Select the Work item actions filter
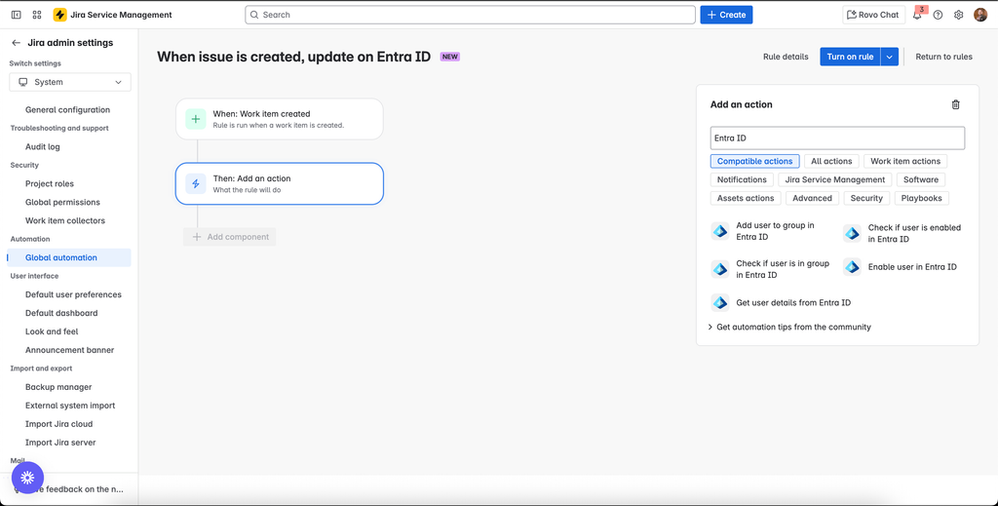 [x=905, y=161]
